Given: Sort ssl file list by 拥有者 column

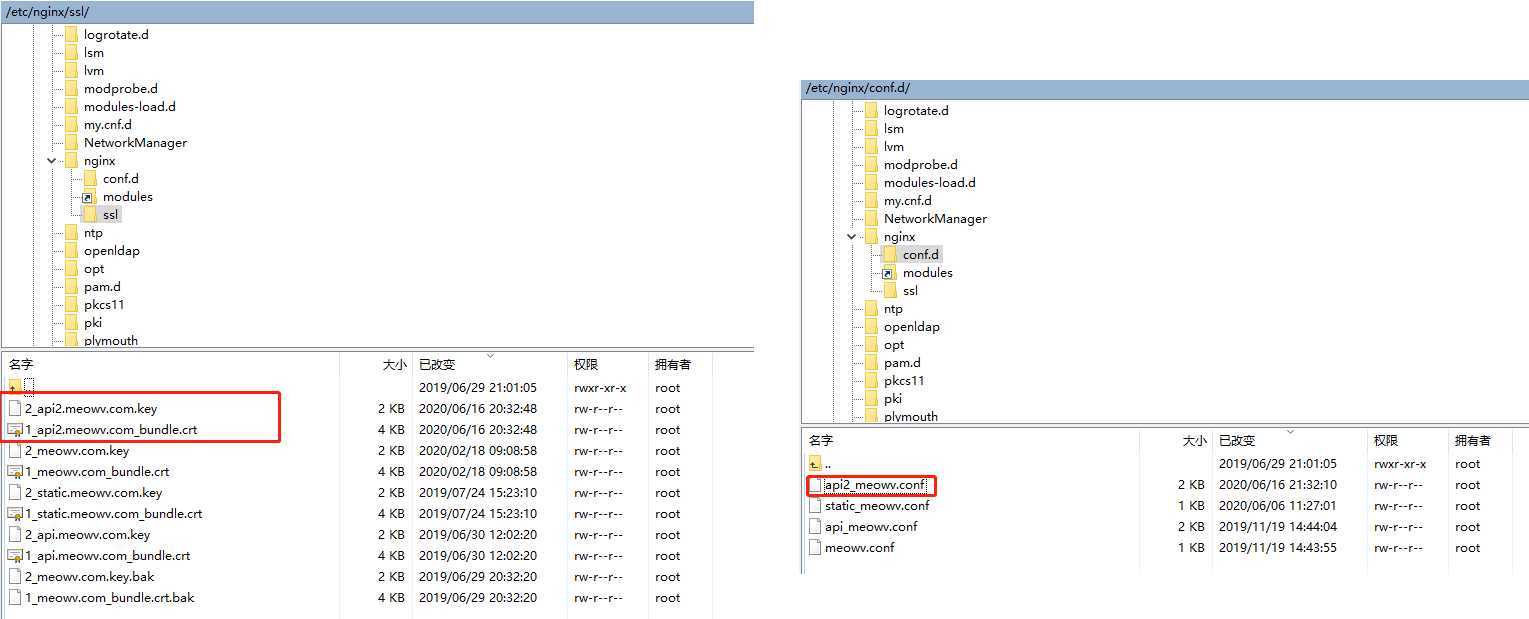Looking at the screenshot, I should tap(680, 365).
